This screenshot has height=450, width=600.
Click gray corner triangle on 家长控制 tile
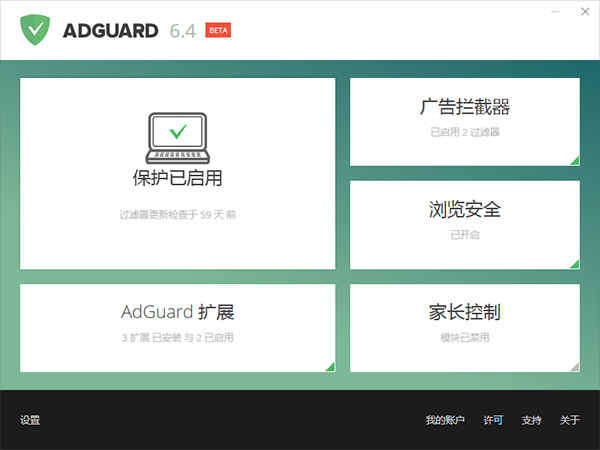pyautogui.click(x=574, y=366)
